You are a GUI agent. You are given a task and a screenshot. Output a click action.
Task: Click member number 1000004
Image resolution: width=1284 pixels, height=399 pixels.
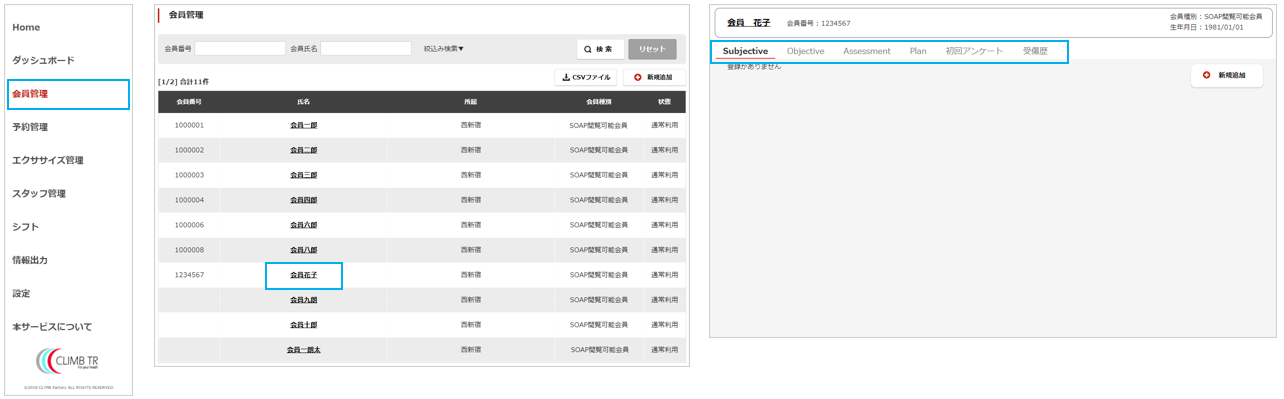coord(189,200)
